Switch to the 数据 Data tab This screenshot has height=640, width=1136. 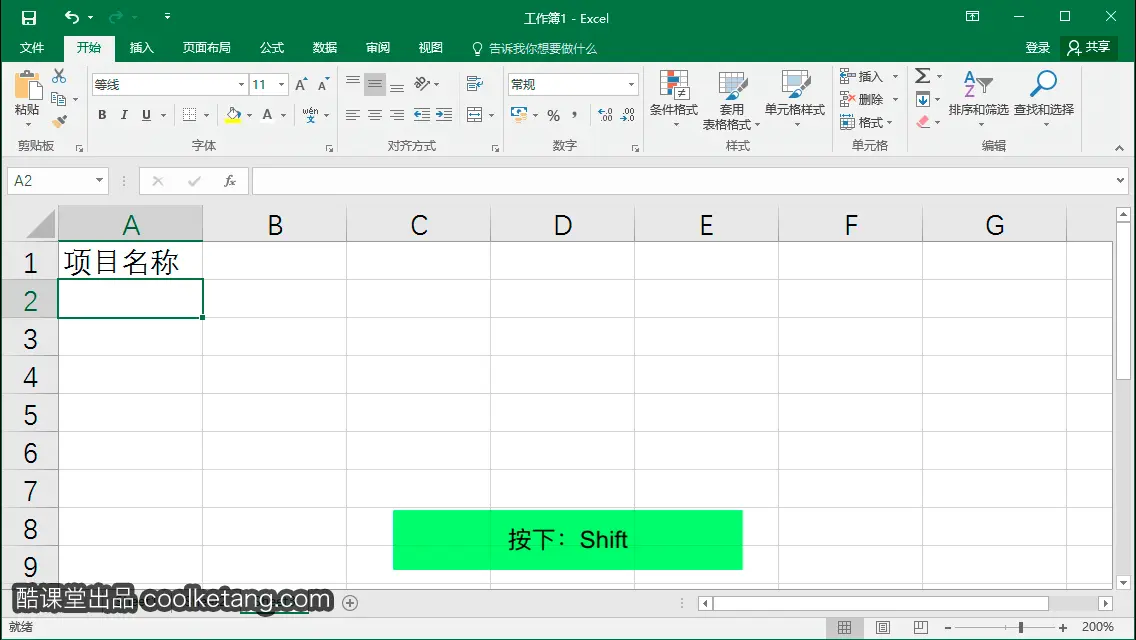[325, 48]
